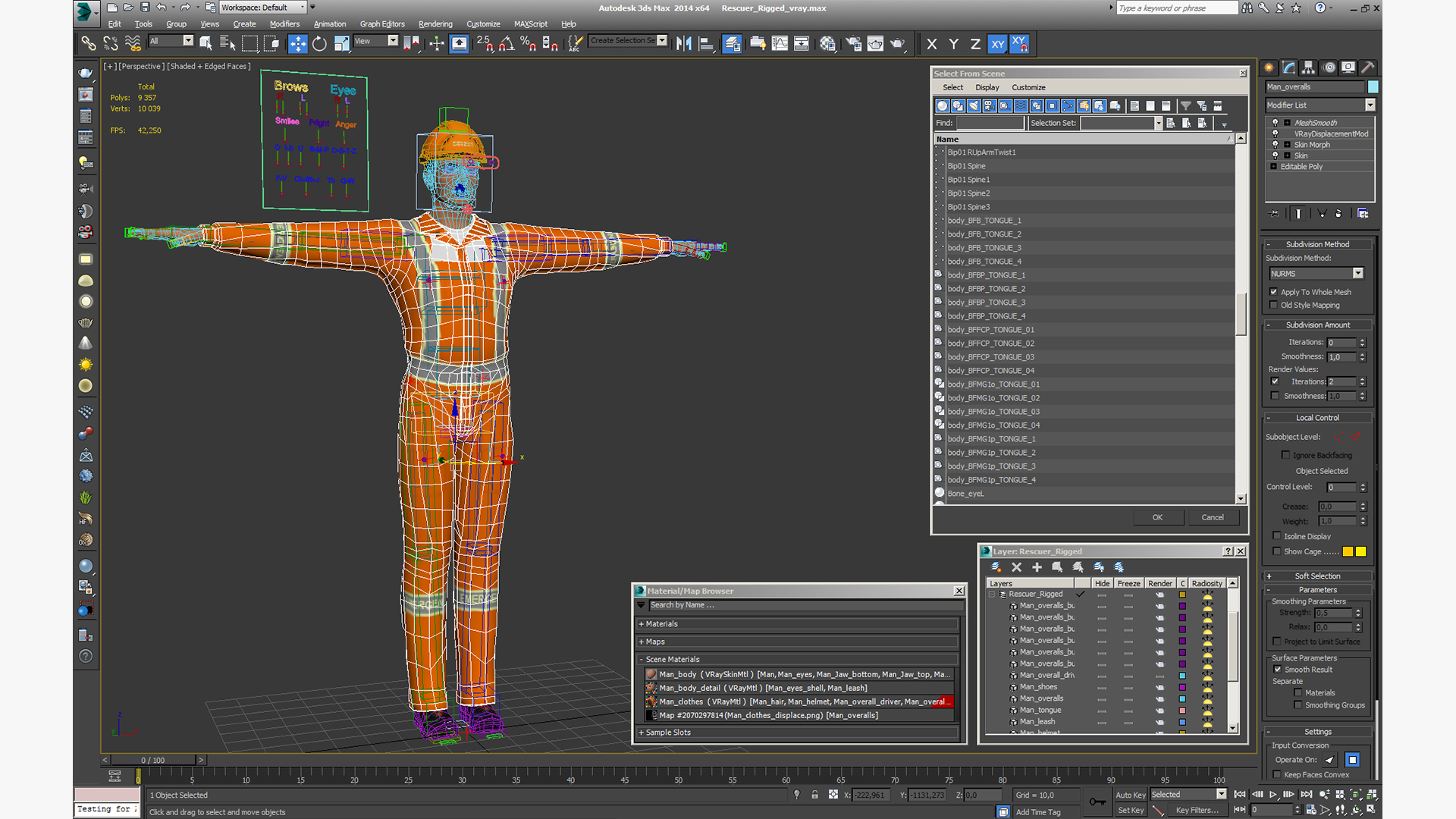
Task: Expand the Maps rollout in browser
Action: click(655, 642)
